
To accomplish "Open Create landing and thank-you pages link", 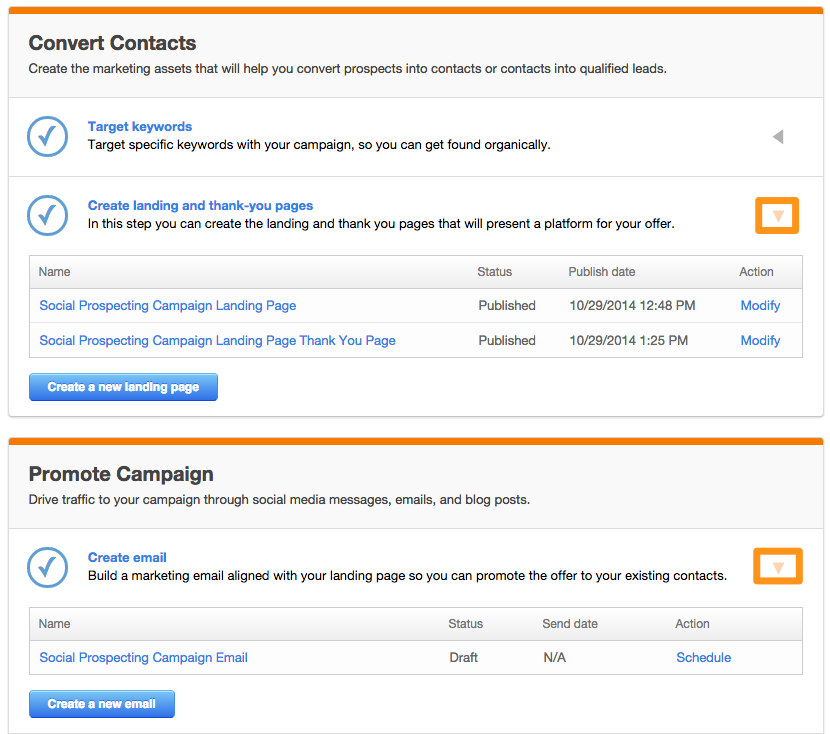I will tap(200, 206).
